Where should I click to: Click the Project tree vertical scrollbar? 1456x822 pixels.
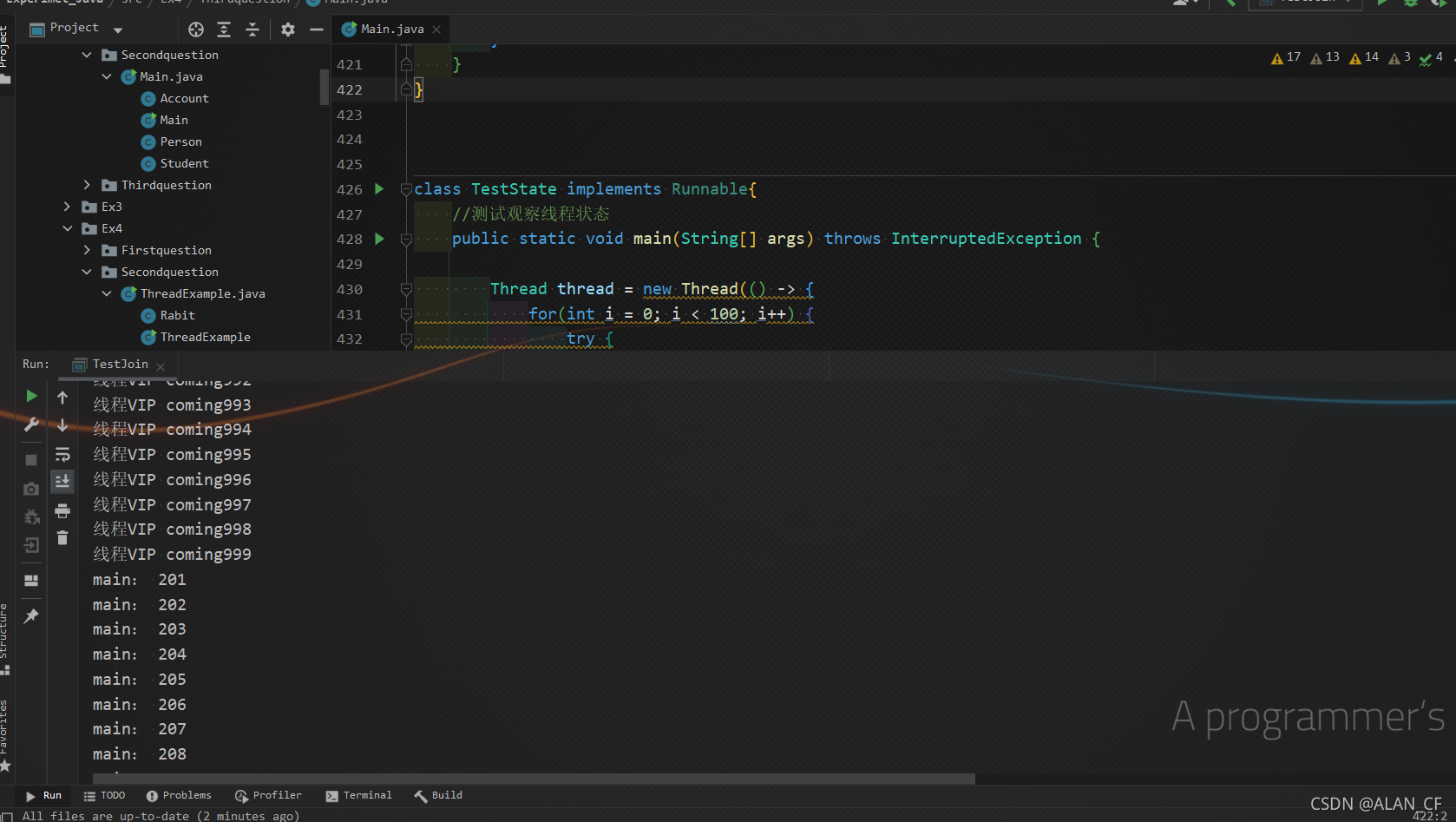tap(325, 87)
